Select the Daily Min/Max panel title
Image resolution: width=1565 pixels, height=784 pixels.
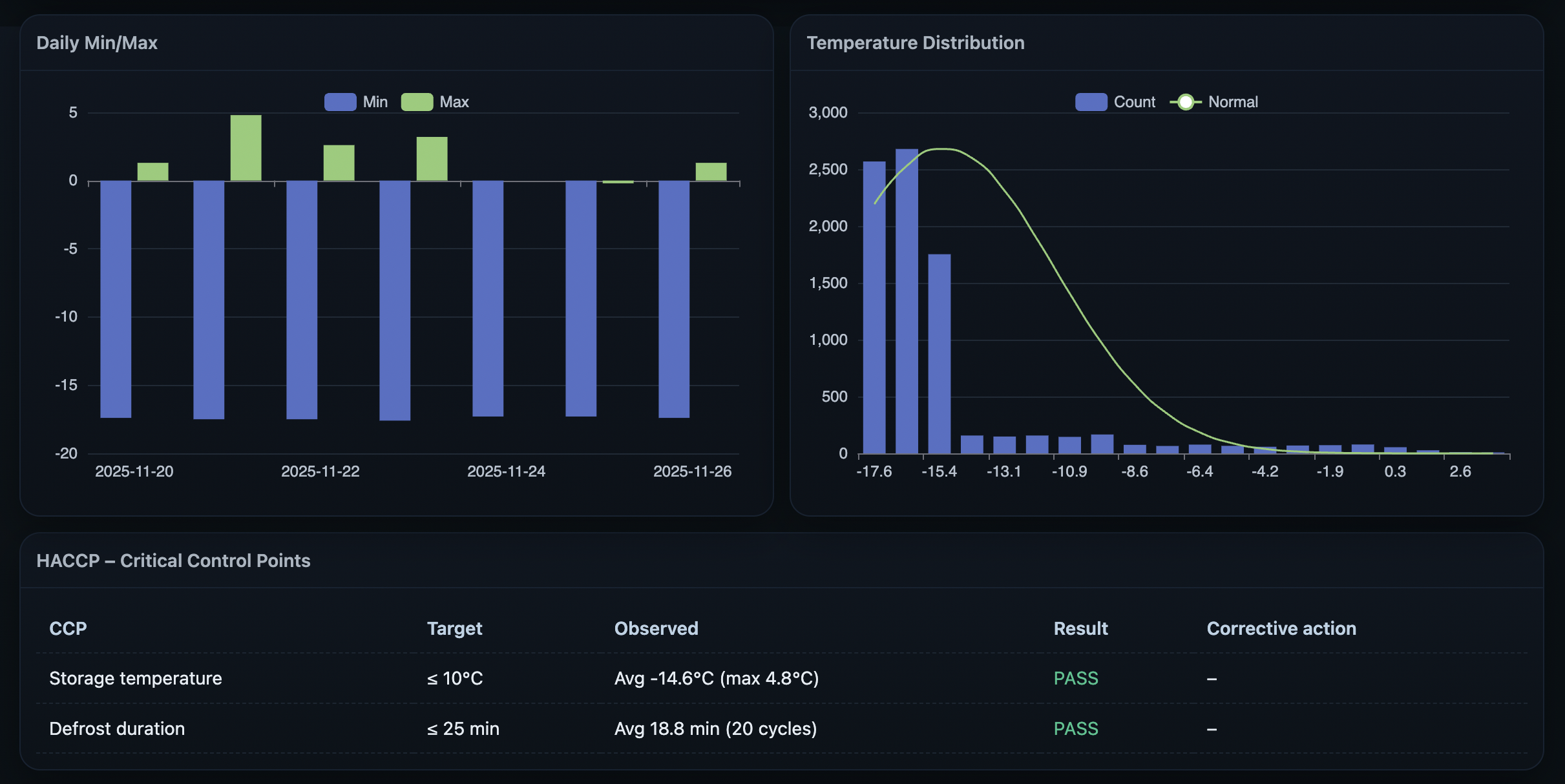click(97, 43)
